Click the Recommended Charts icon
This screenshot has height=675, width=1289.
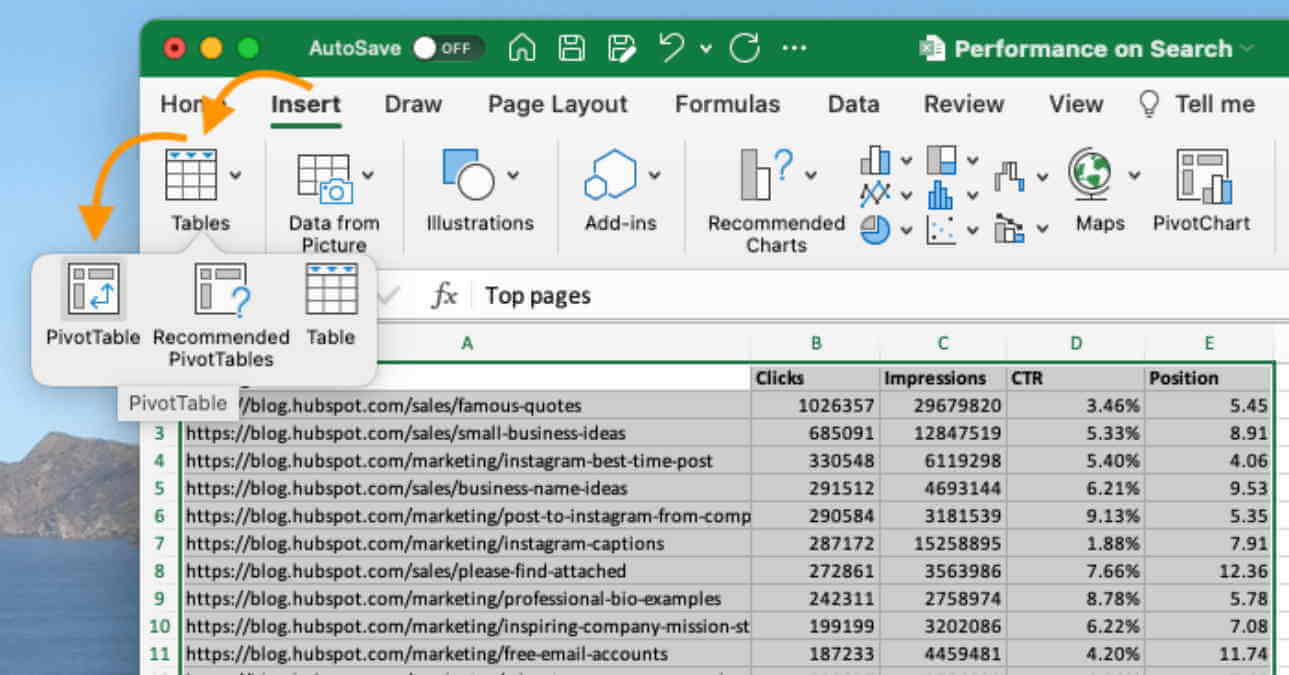coord(764,176)
